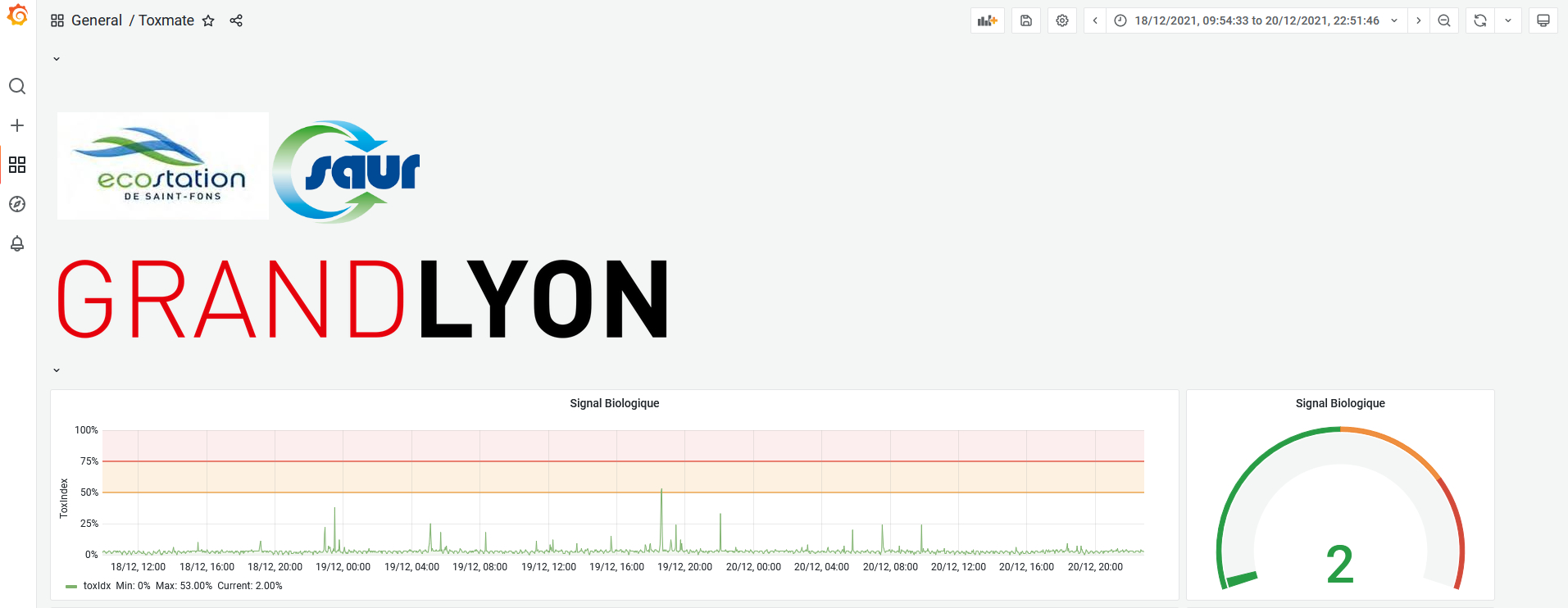Click the "19/12, 20:00" x-axis label

point(684,567)
